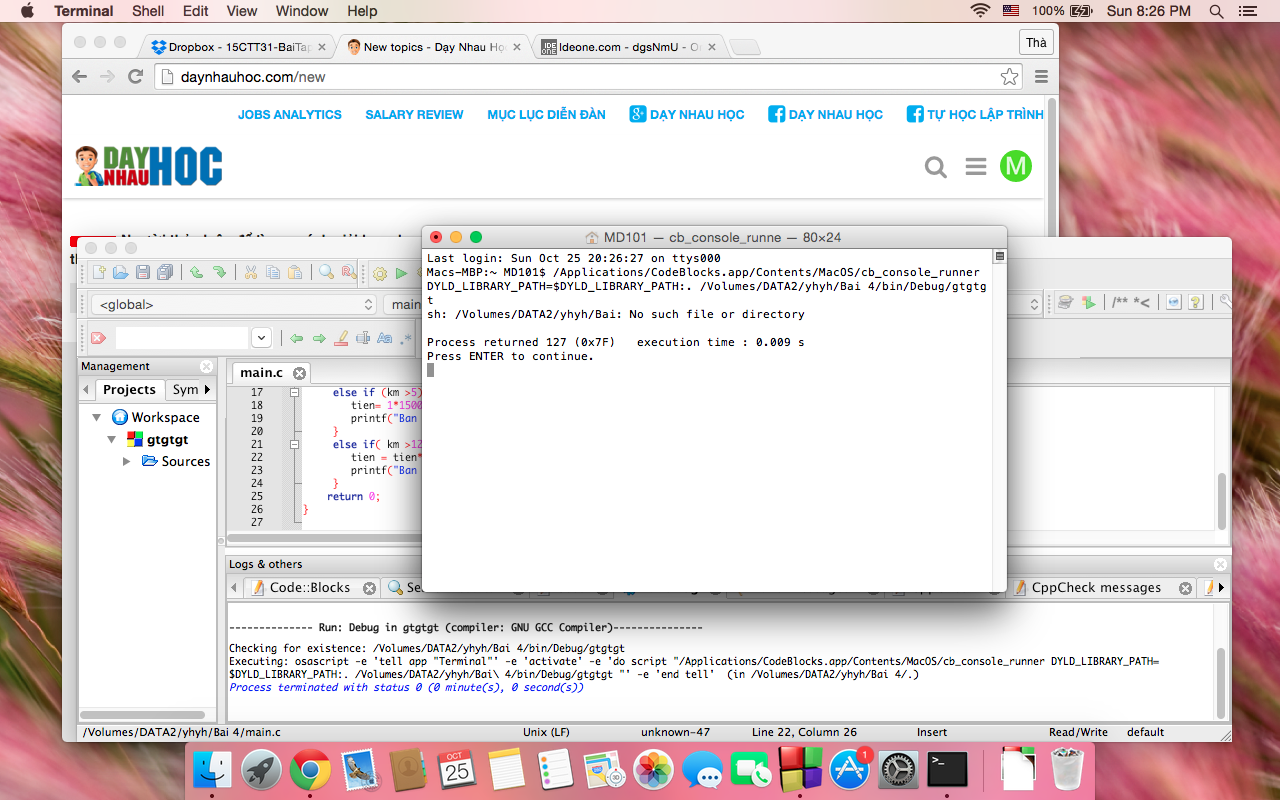Open MỤC LỤC DIỄN ĐÀN link
The height and width of the screenshot is (800, 1280).
[546, 115]
